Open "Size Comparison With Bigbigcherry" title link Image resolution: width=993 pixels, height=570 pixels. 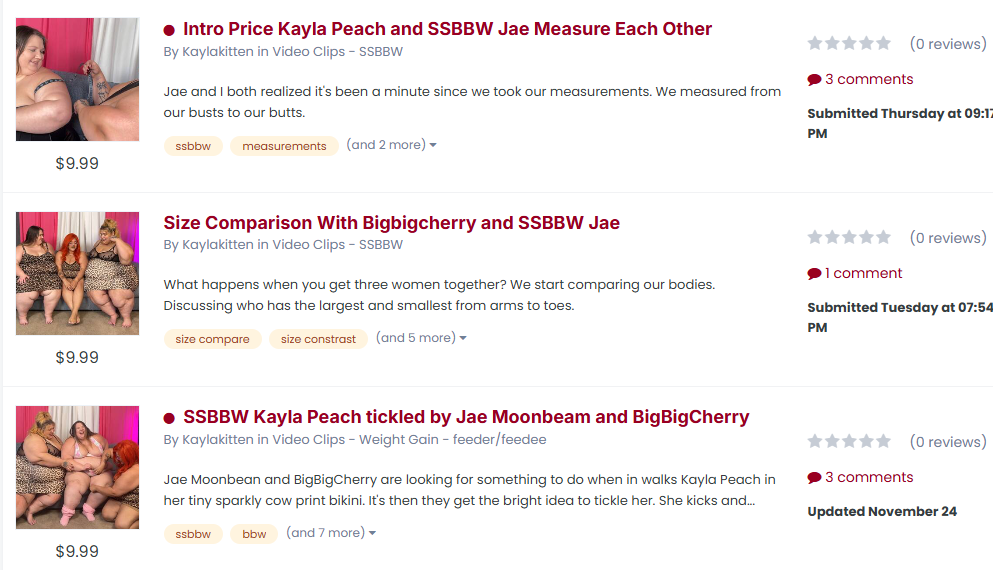(391, 223)
